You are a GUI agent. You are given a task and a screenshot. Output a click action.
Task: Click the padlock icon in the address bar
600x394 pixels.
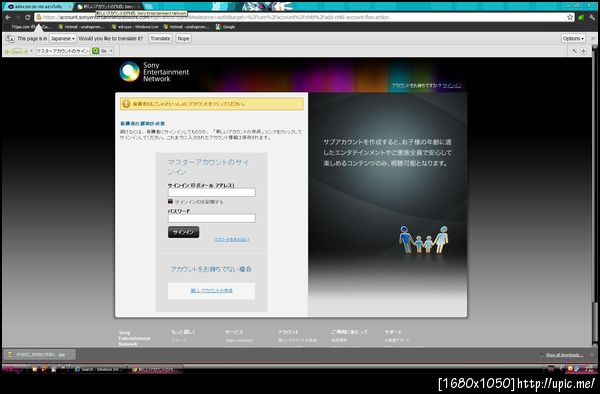click(x=39, y=17)
